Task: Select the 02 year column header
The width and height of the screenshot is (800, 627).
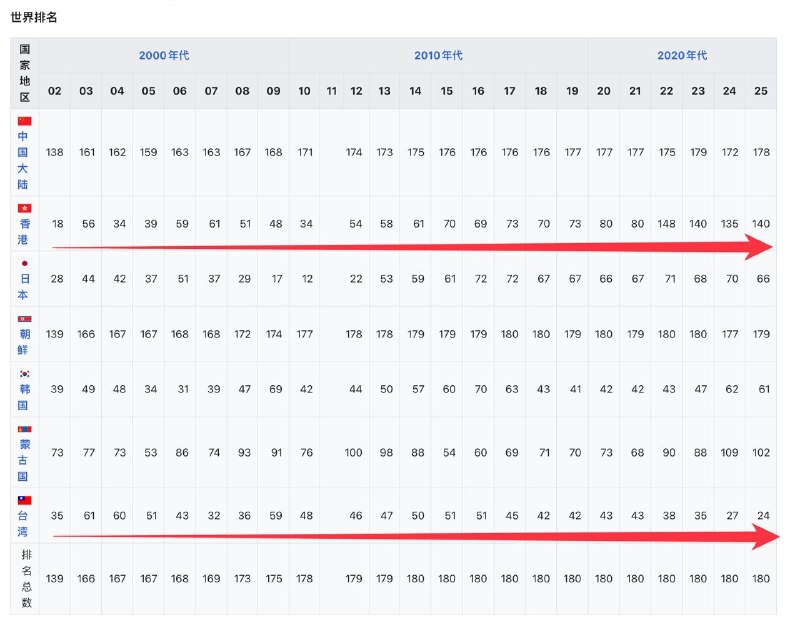Action: pos(55,91)
